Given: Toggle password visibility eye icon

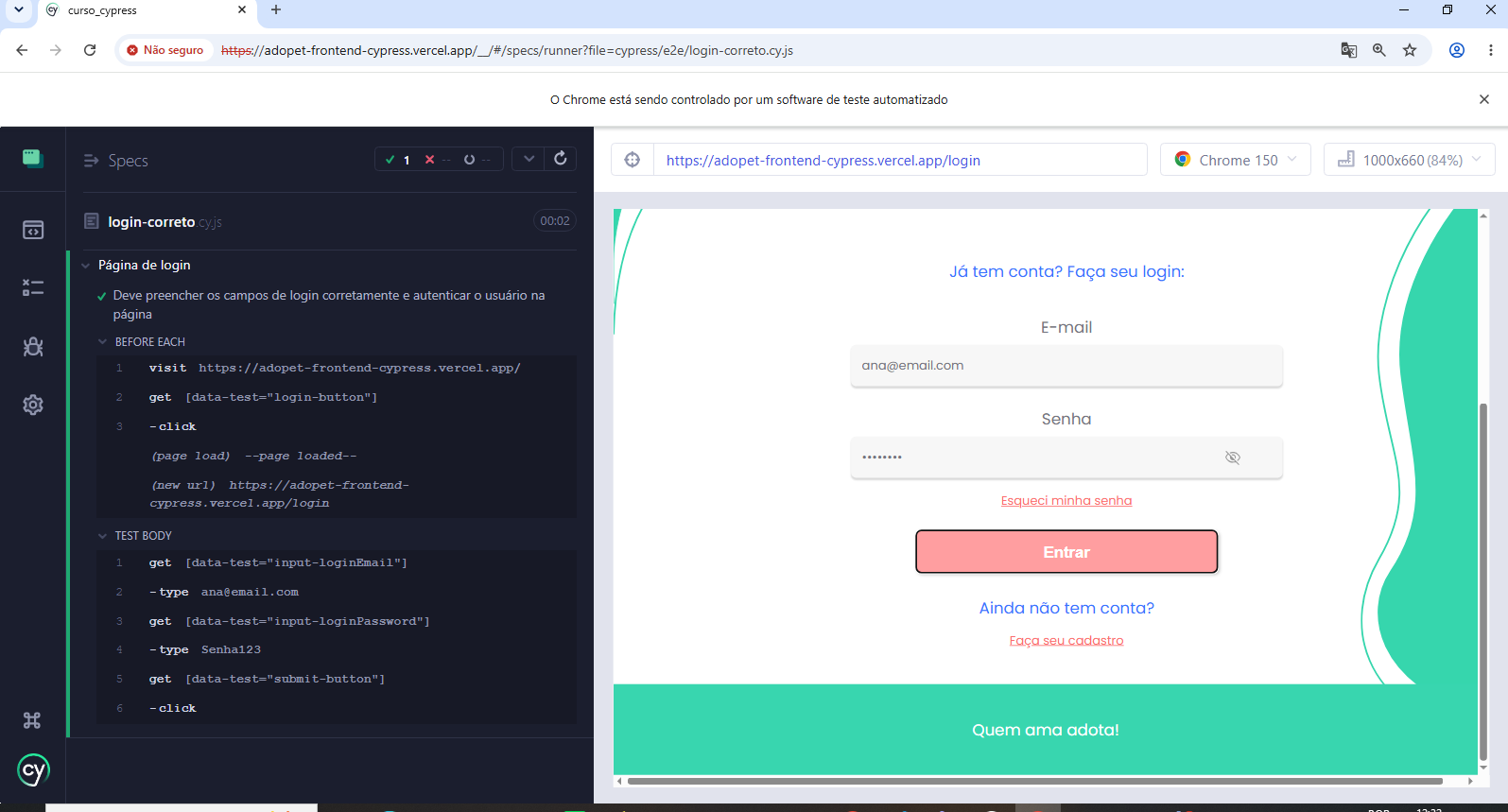Looking at the screenshot, I should pyautogui.click(x=1233, y=458).
